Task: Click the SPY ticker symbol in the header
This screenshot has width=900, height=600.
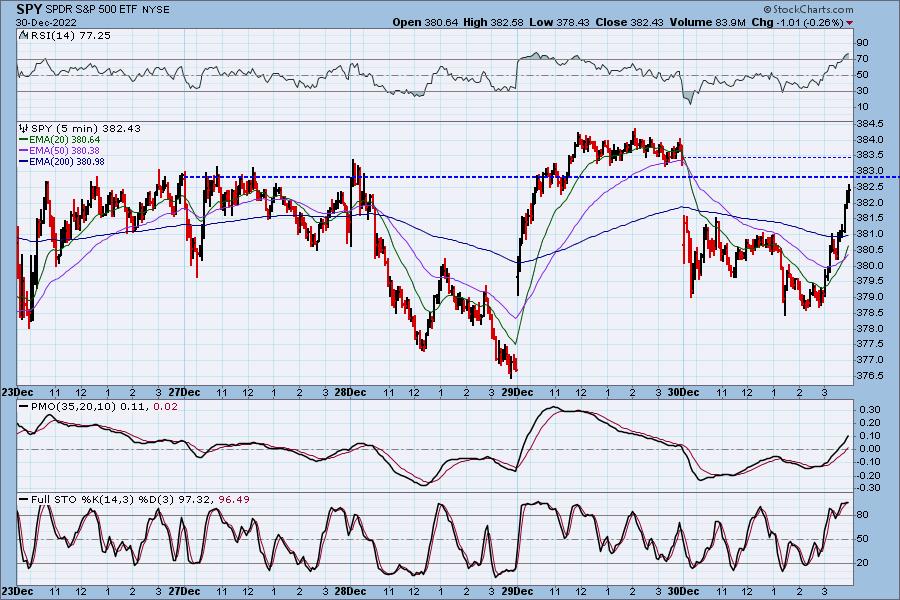Action: [27, 9]
